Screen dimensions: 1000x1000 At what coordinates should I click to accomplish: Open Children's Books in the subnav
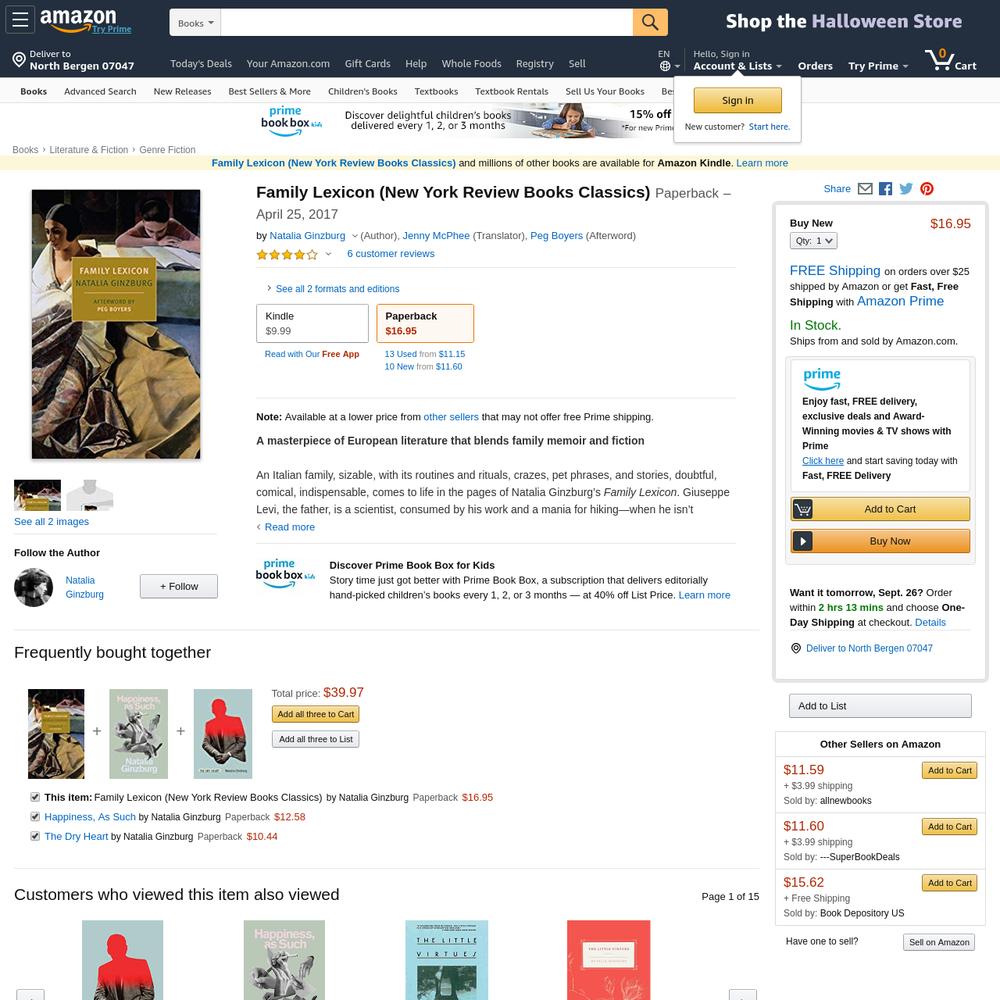coord(362,91)
